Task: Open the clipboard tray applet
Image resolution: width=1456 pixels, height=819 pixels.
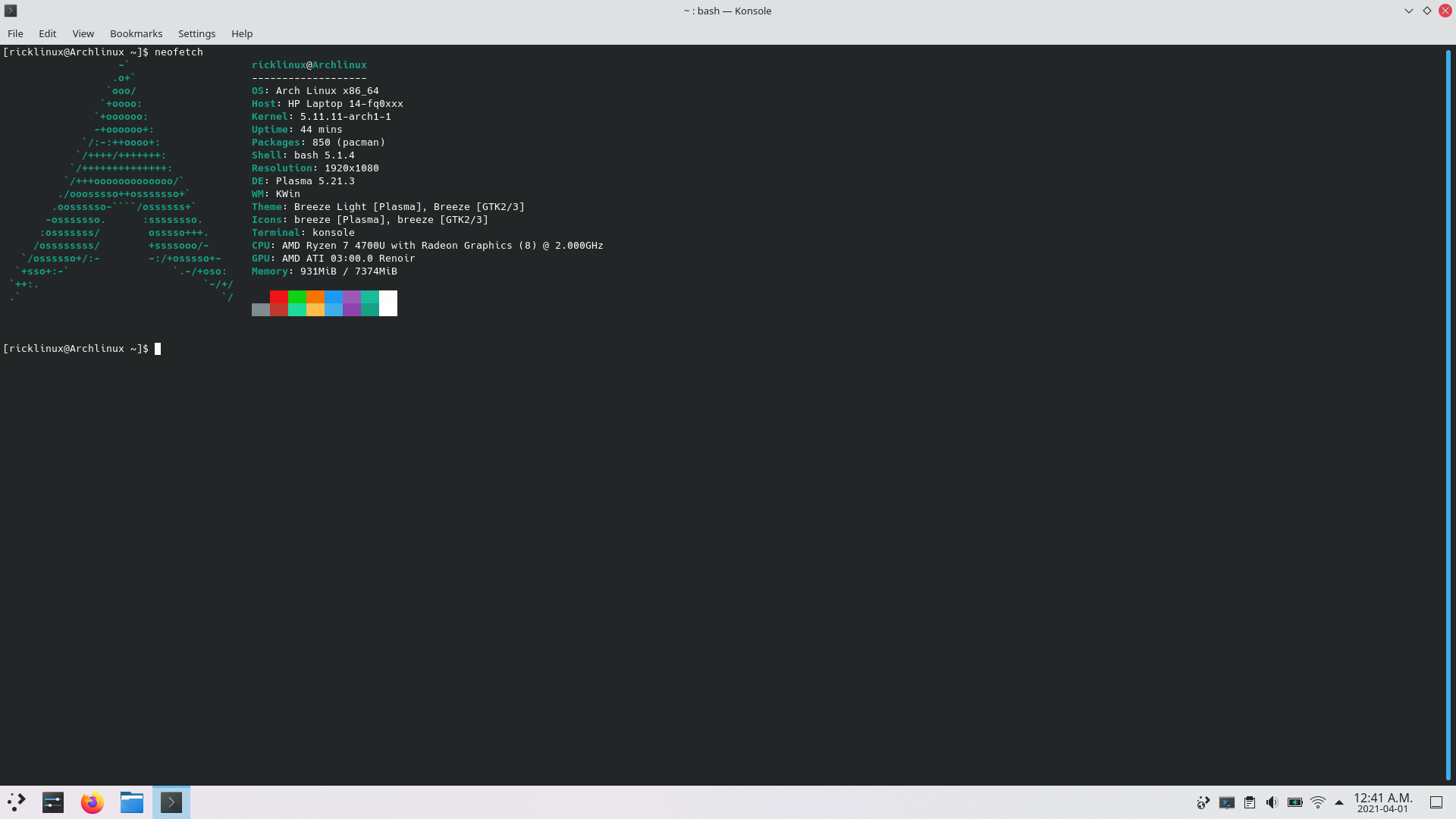Action: pyautogui.click(x=1250, y=802)
